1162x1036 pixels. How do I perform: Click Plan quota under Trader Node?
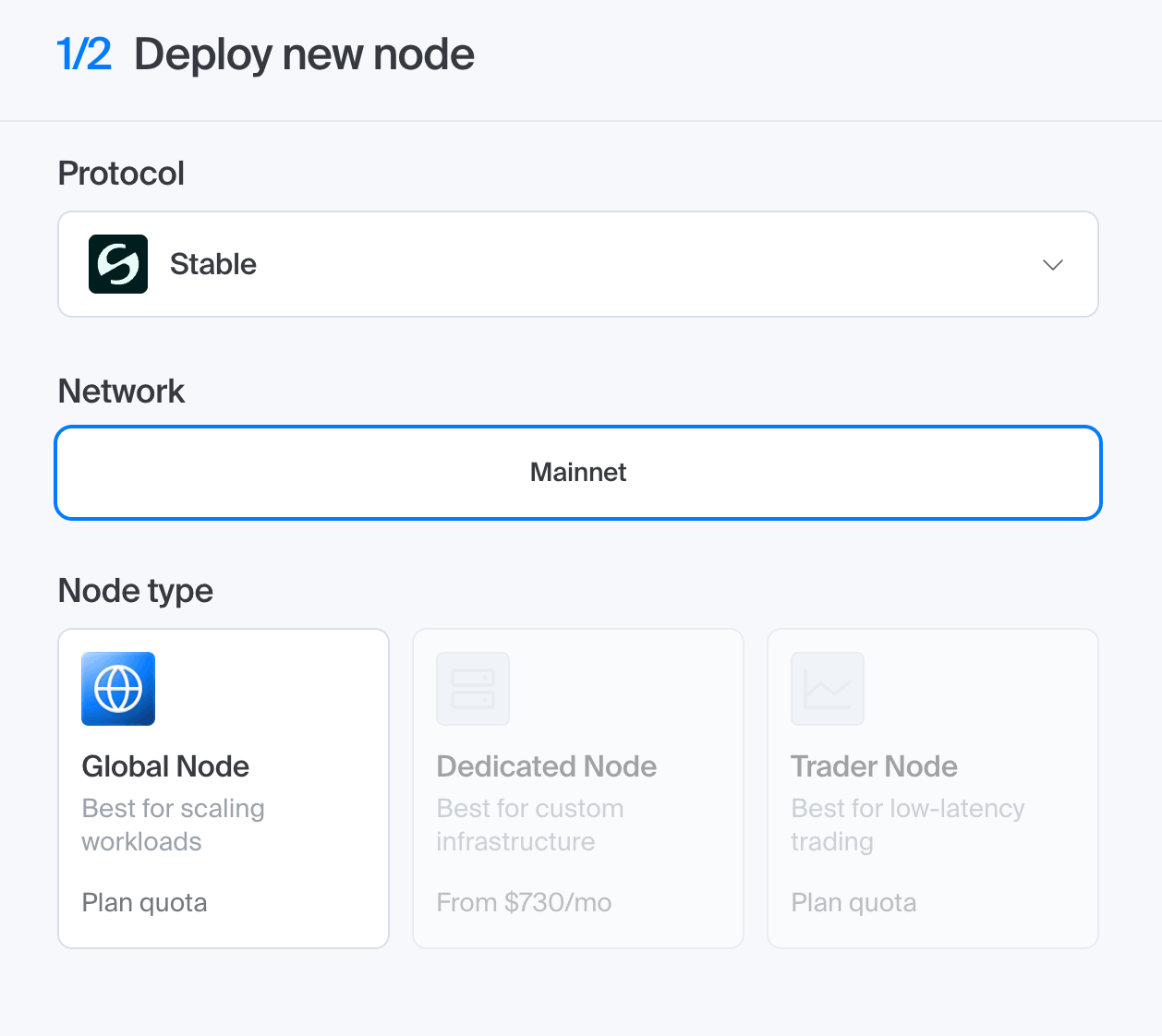853,902
